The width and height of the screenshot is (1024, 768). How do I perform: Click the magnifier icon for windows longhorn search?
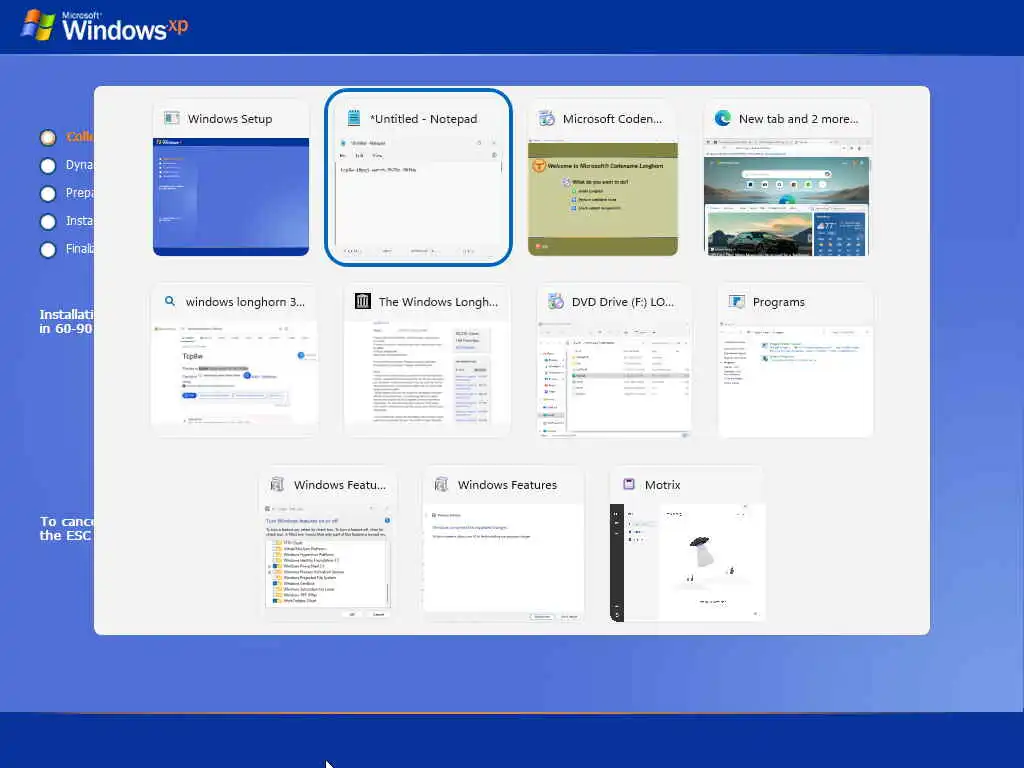170,301
